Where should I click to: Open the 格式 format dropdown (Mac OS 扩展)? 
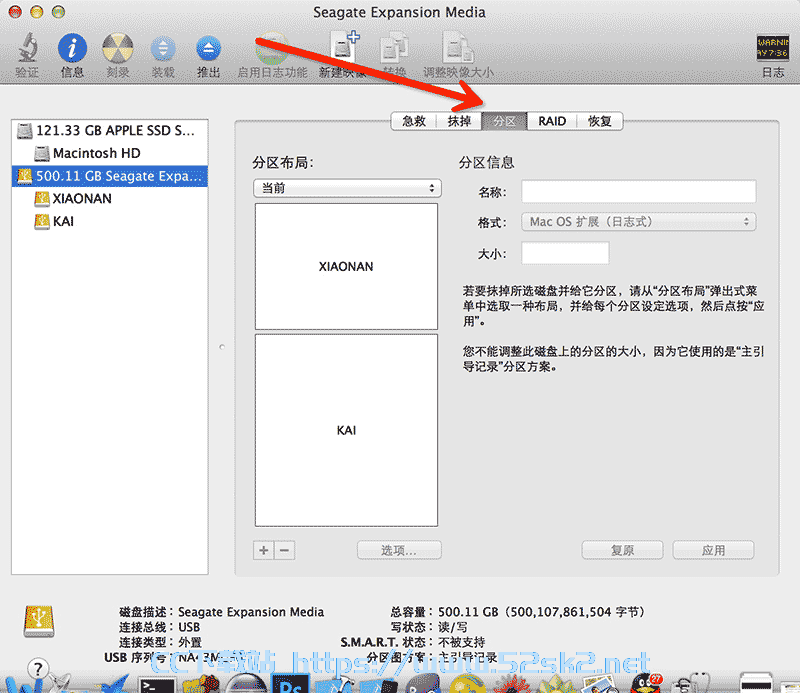point(638,222)
